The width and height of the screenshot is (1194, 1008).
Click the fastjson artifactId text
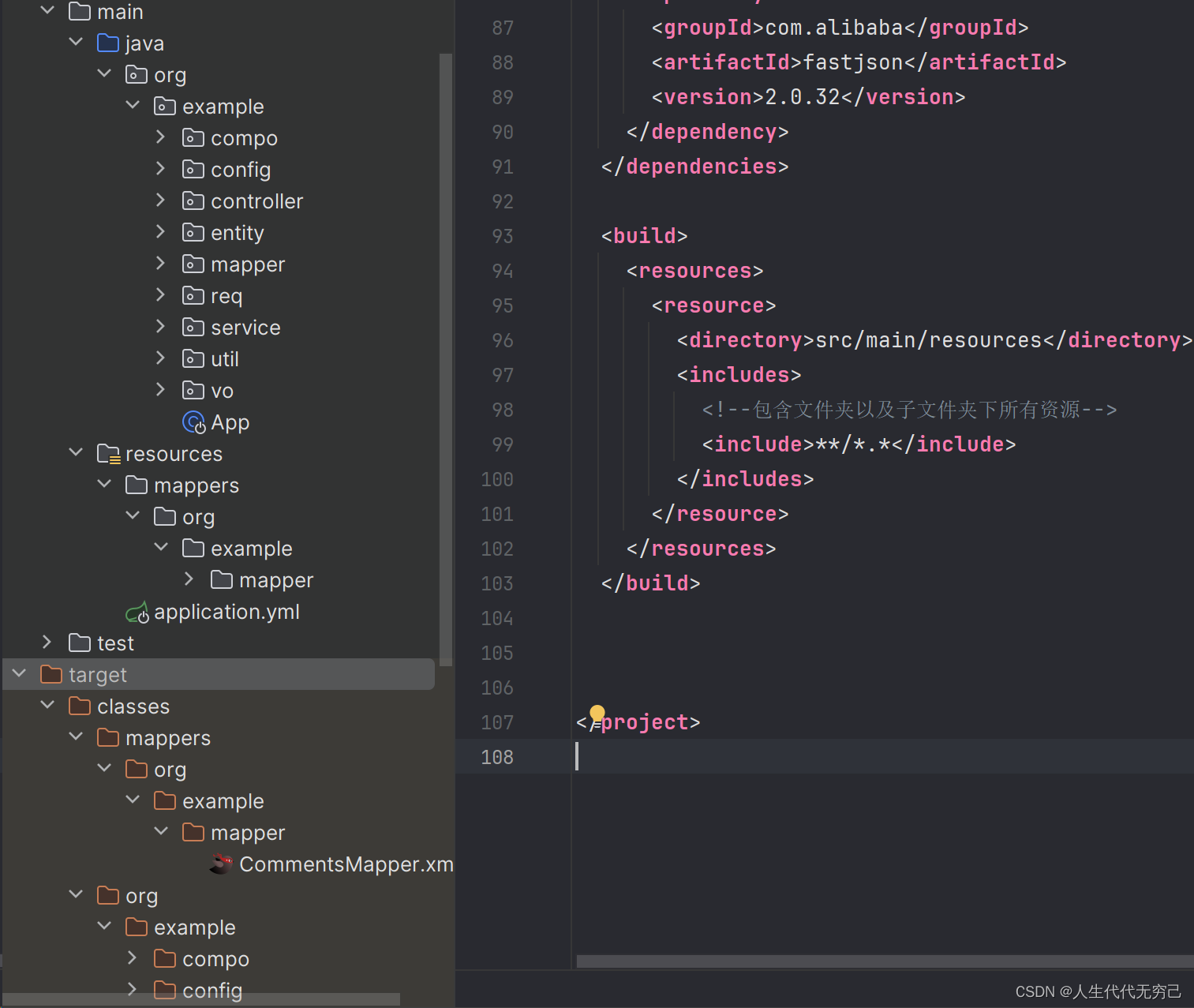pos(853,62)
